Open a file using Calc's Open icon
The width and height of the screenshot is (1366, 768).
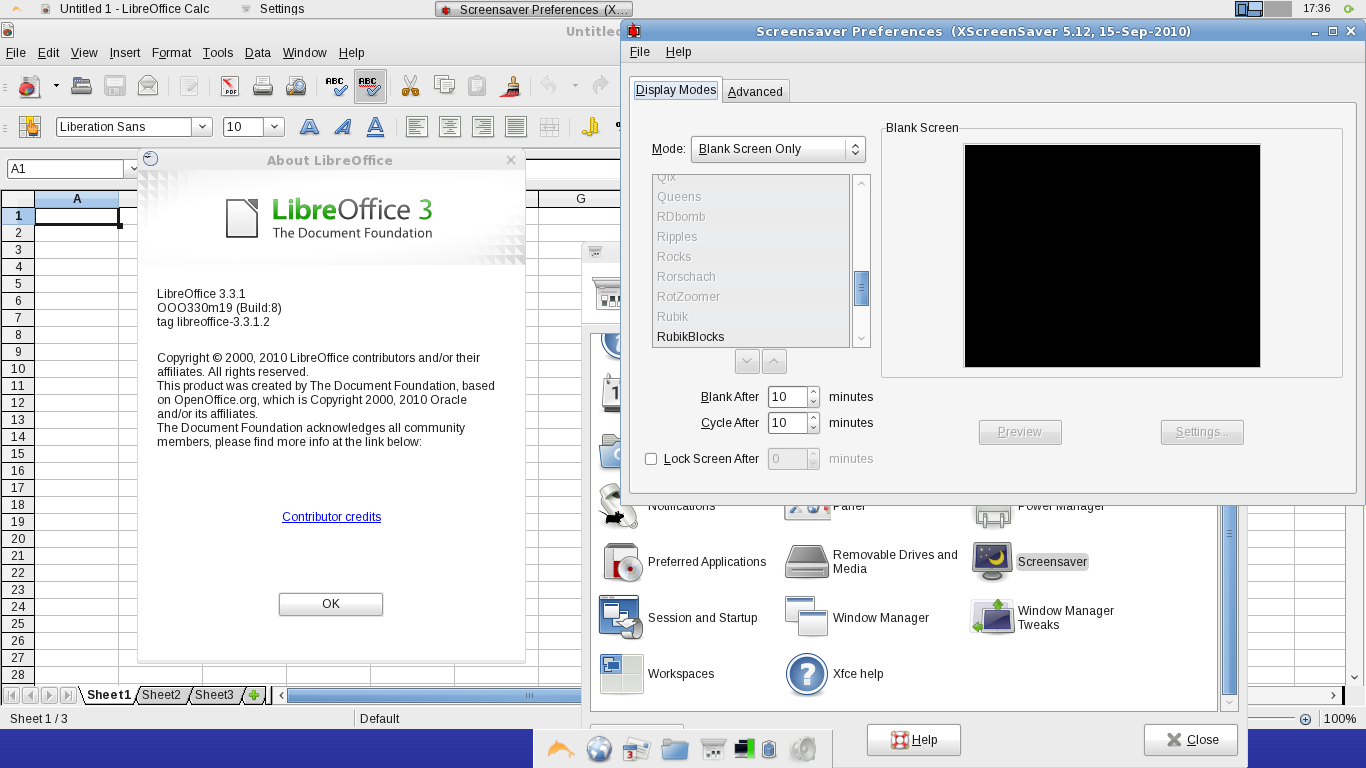pos(82,86)
